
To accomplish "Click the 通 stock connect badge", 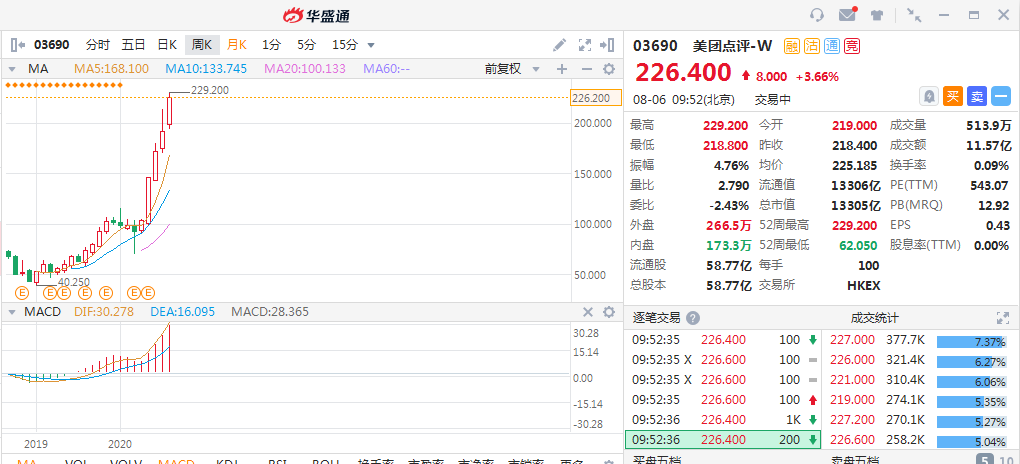I will (x=832, y=46).
